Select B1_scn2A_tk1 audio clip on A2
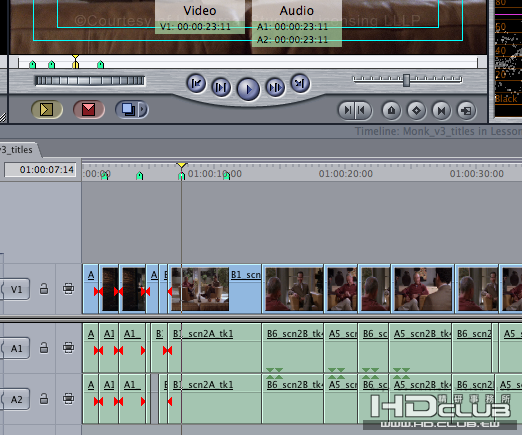 [x=215, y=399]
